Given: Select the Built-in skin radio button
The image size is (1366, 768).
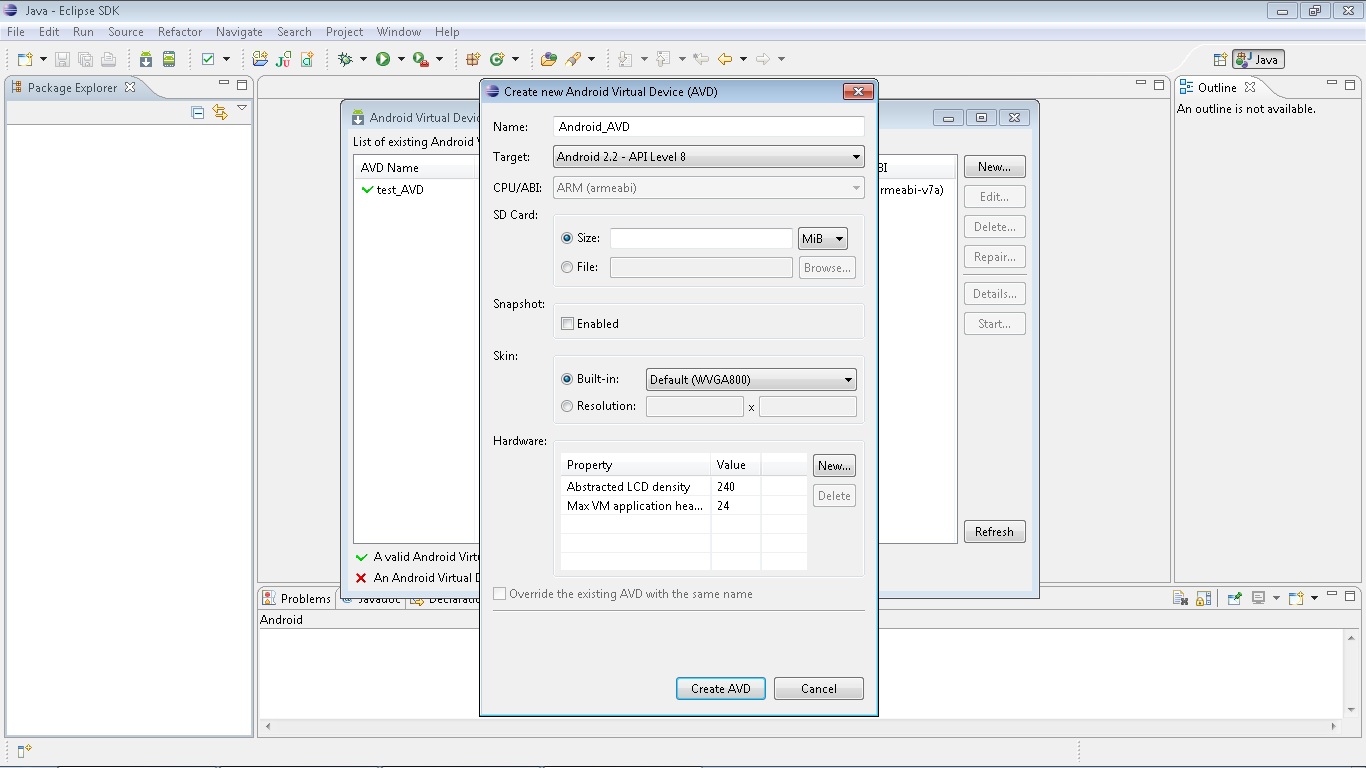Looking at the screenshot, I should [568, 379].
